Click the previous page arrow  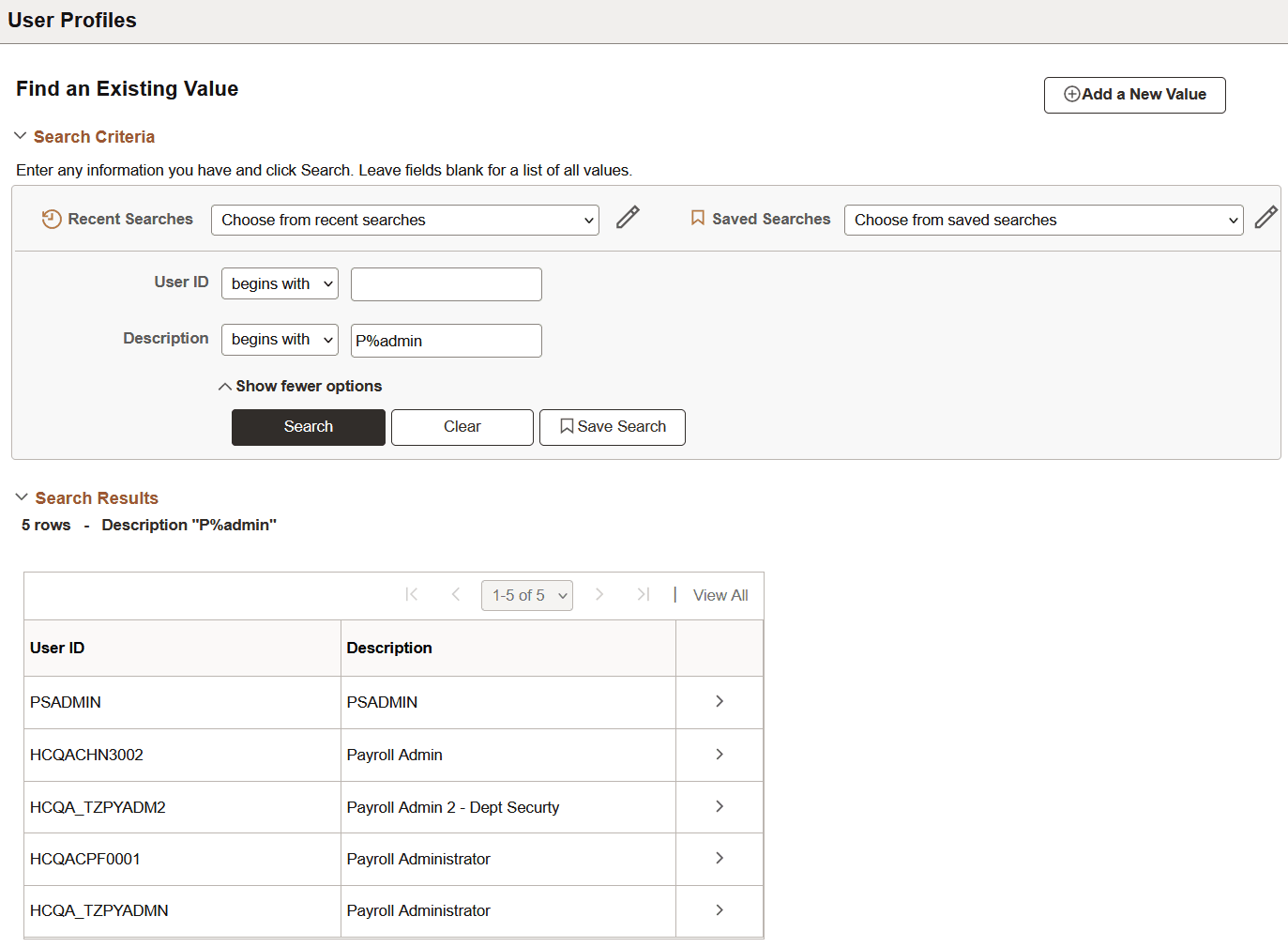[456, 594]
